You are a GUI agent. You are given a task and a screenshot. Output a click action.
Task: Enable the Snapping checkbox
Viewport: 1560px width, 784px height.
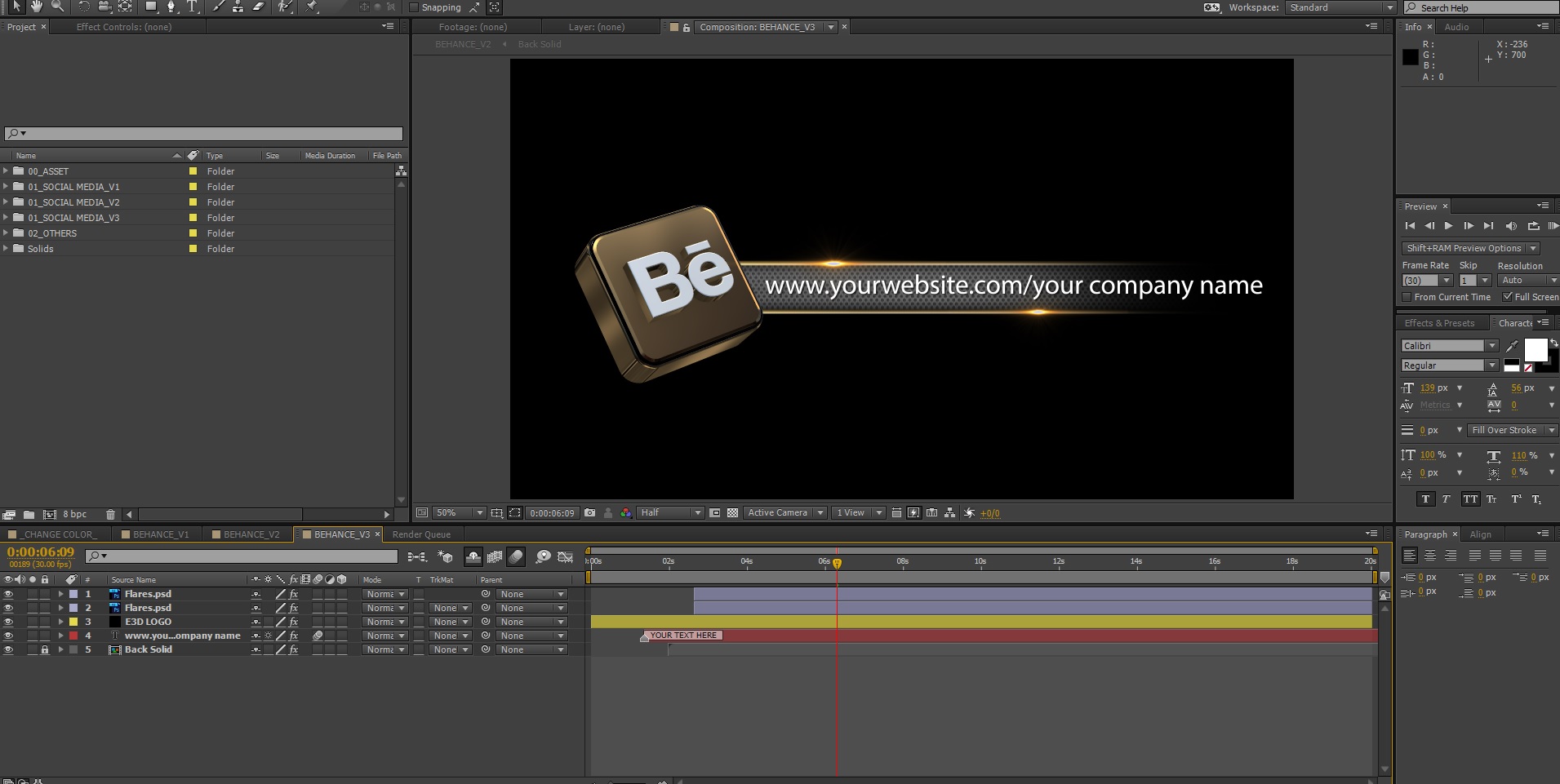pyautogui.click(x=414, y=7)
